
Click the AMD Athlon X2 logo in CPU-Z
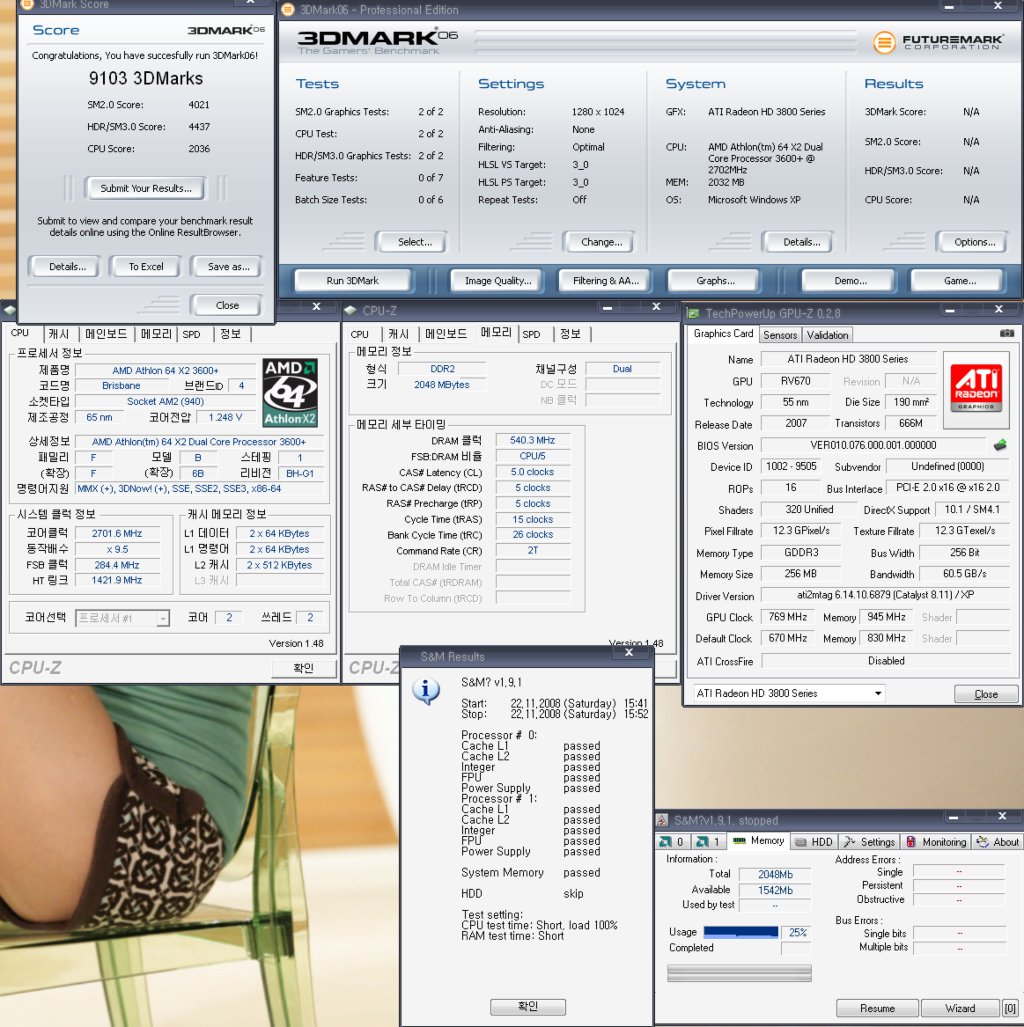coord(290,392)
